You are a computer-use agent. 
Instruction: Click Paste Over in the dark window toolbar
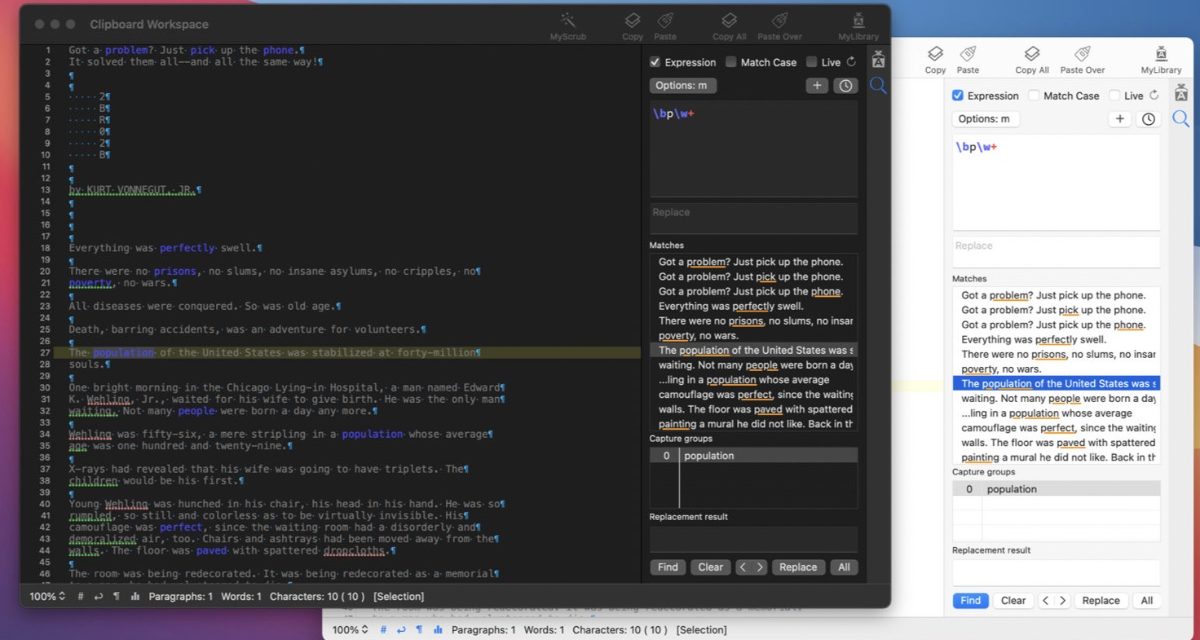779,21
